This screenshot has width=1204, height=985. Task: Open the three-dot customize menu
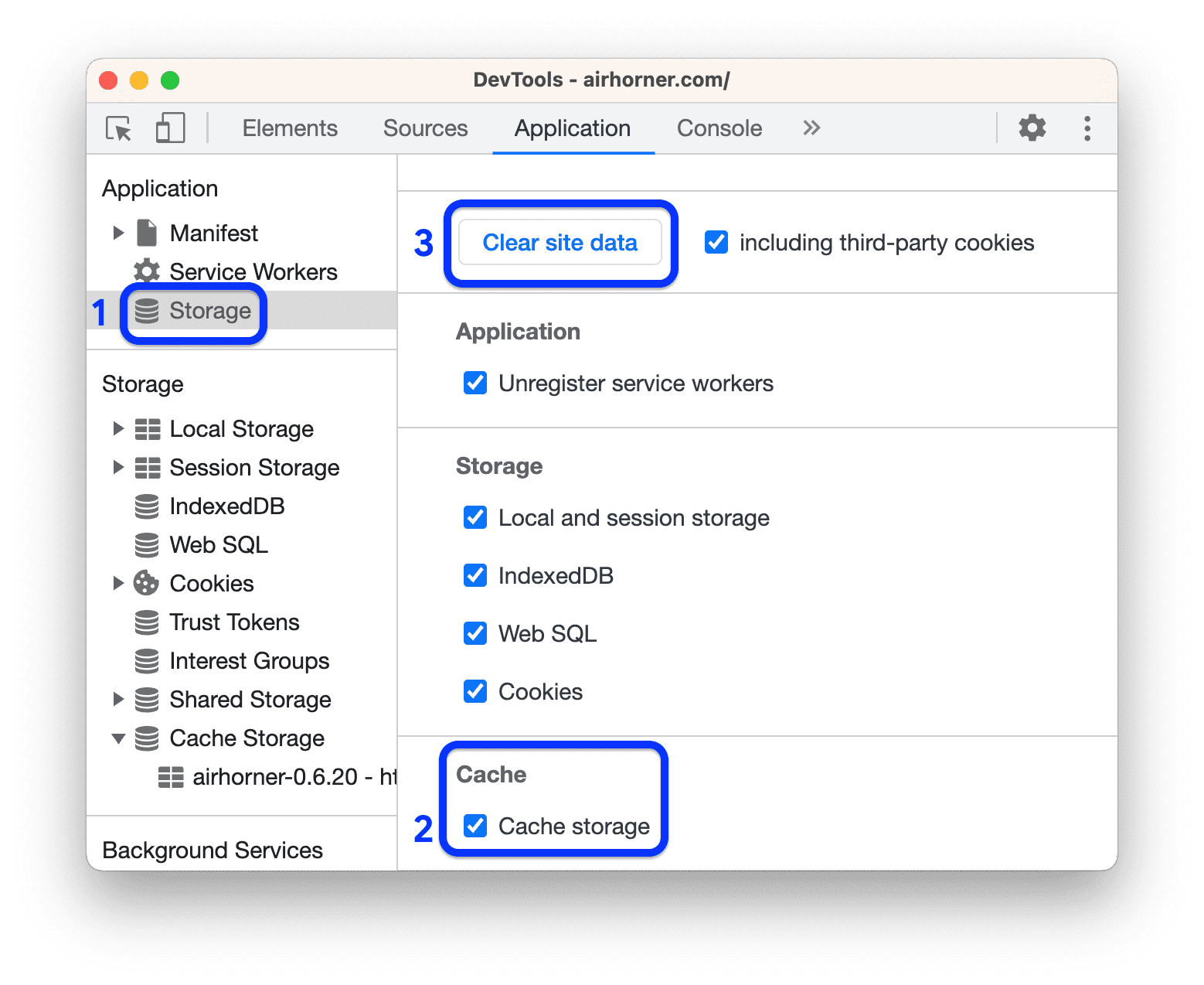[x=1087, y=128]
